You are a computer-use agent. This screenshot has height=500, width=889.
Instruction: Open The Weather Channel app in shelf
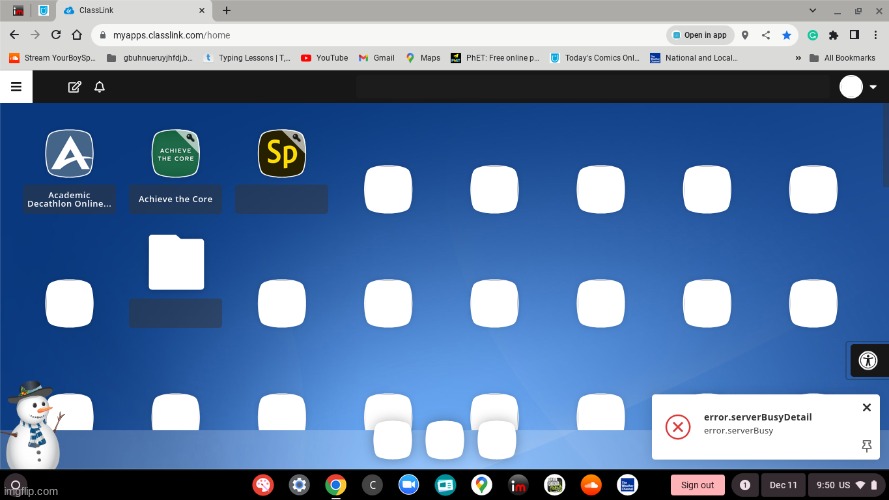tap(628, 485)
